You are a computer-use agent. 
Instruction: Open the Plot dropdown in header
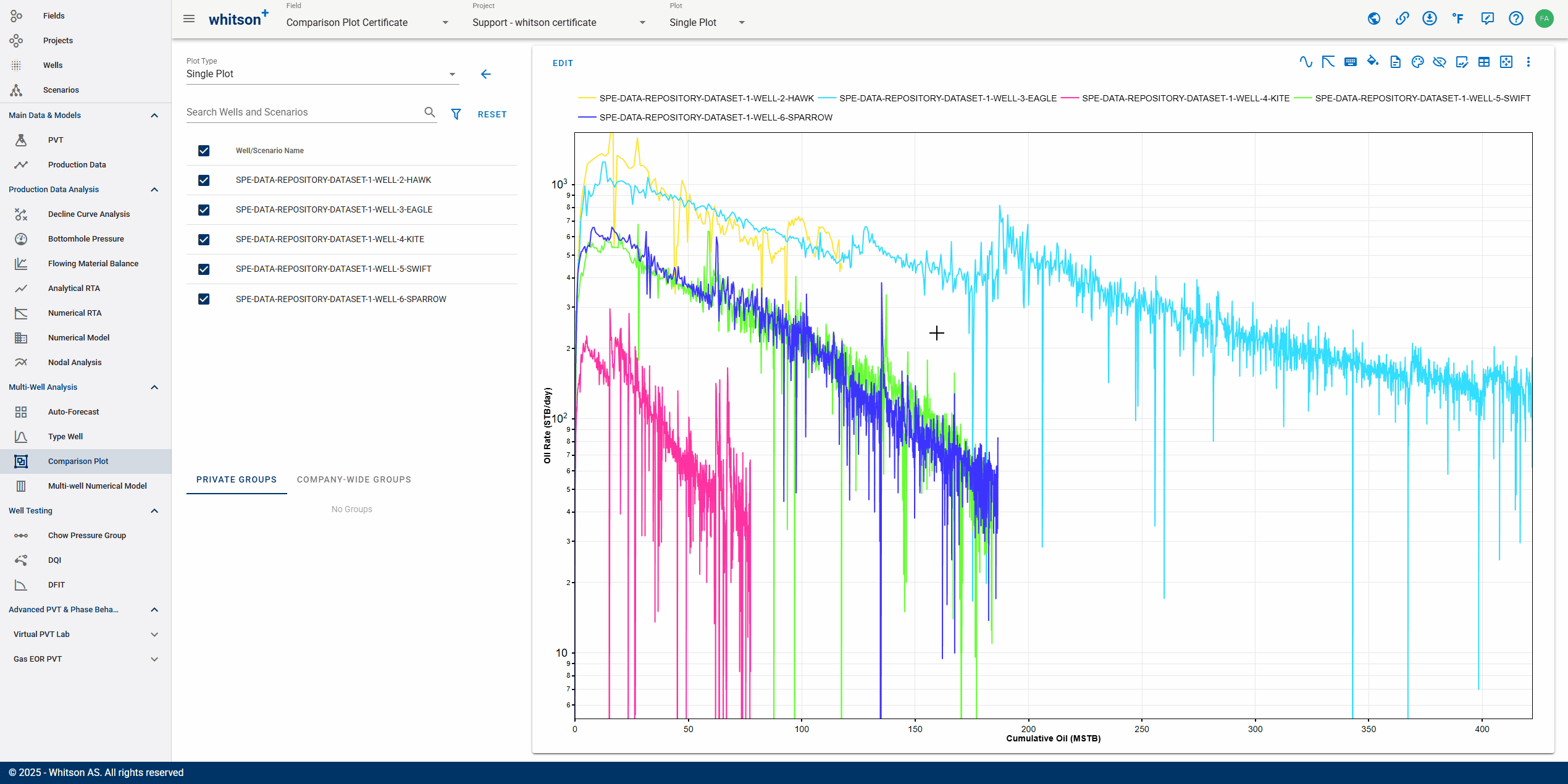coord(707,22)
